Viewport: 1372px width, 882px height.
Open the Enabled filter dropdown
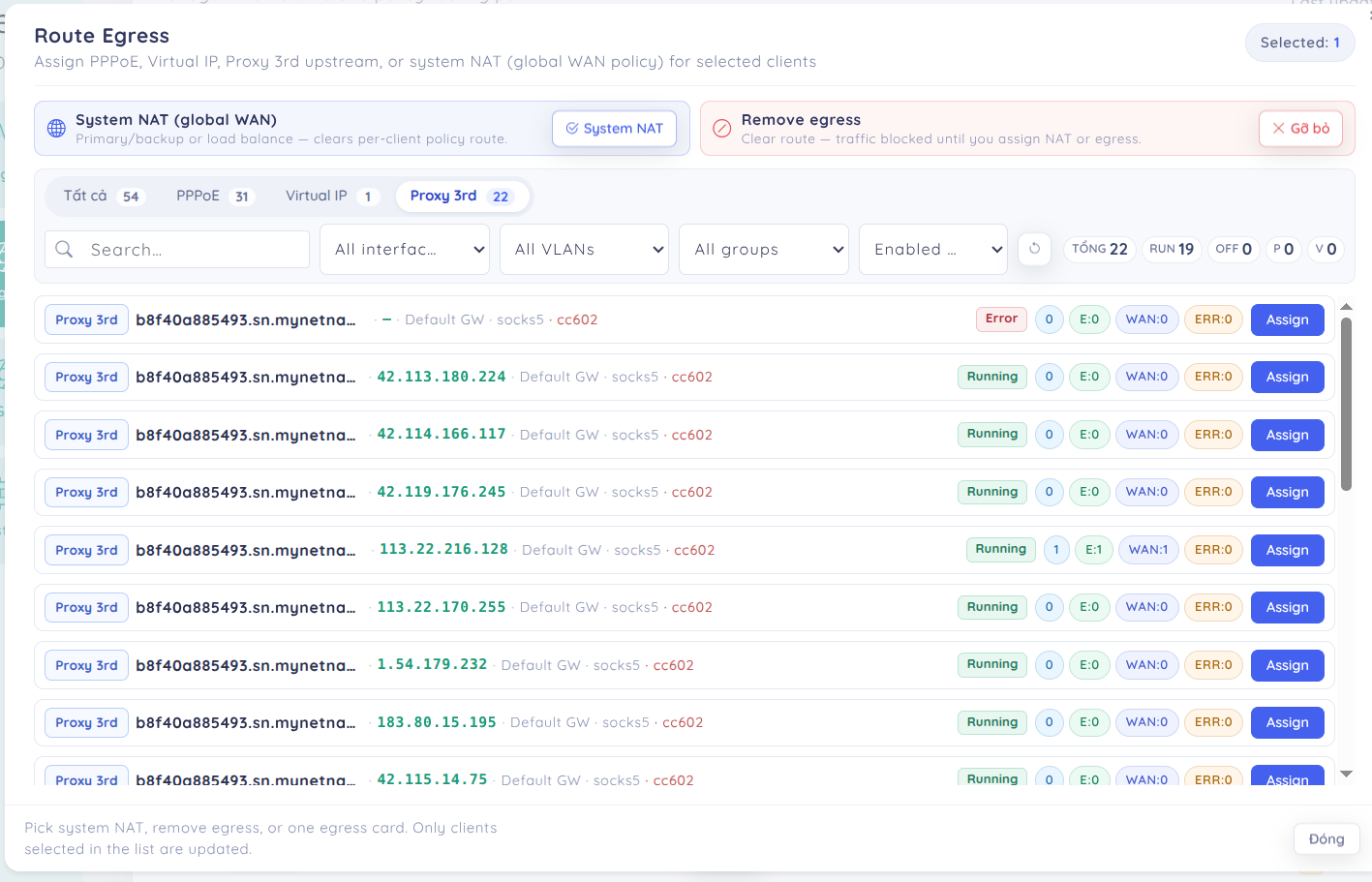933,249
